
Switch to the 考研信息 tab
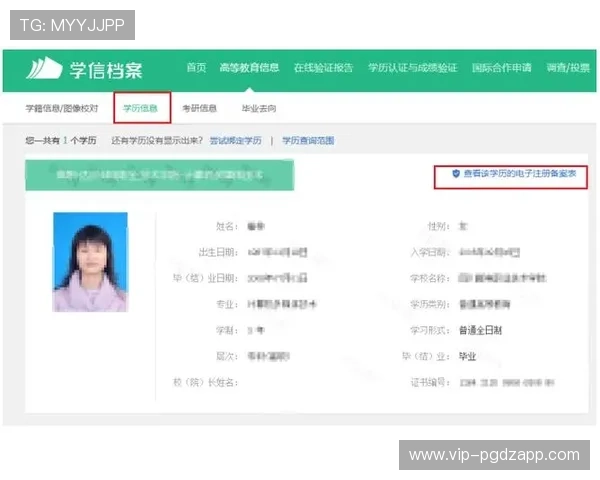pos(199,107)
